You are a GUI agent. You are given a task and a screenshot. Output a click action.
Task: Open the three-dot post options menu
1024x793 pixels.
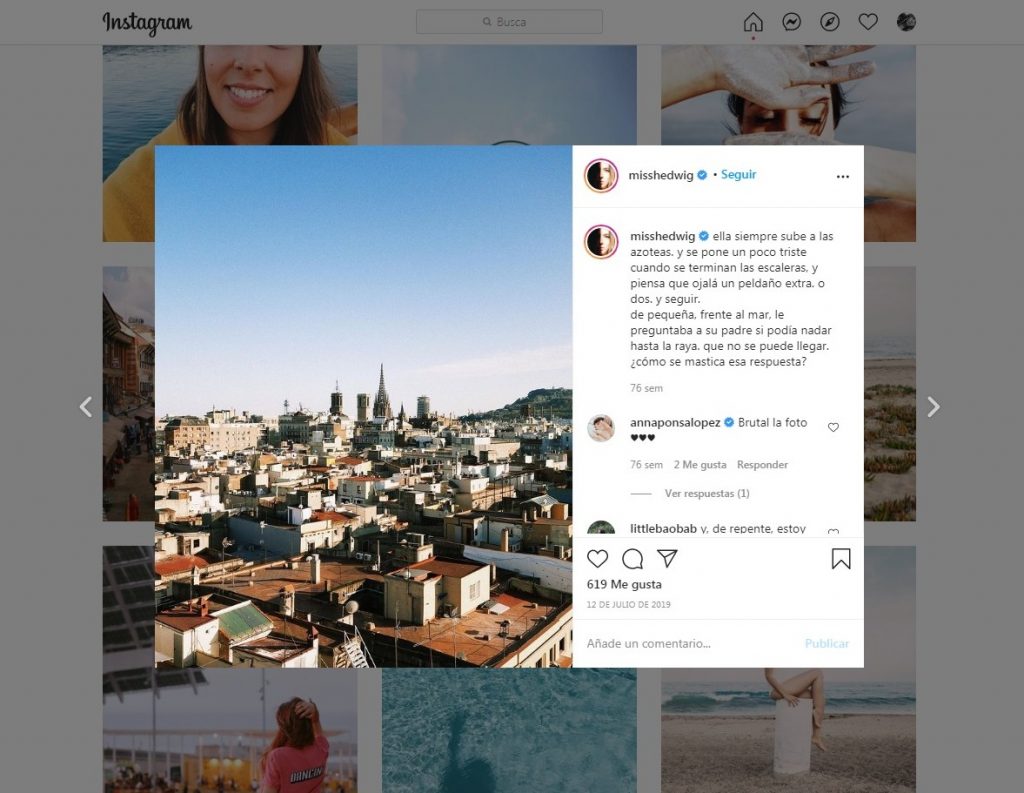pos(842,176)
